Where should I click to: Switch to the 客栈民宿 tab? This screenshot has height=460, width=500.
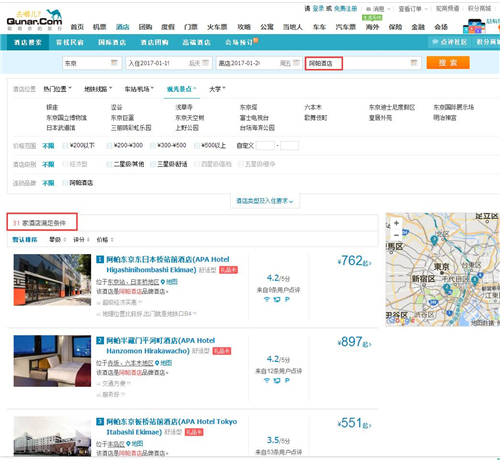[x=70, y=42]
